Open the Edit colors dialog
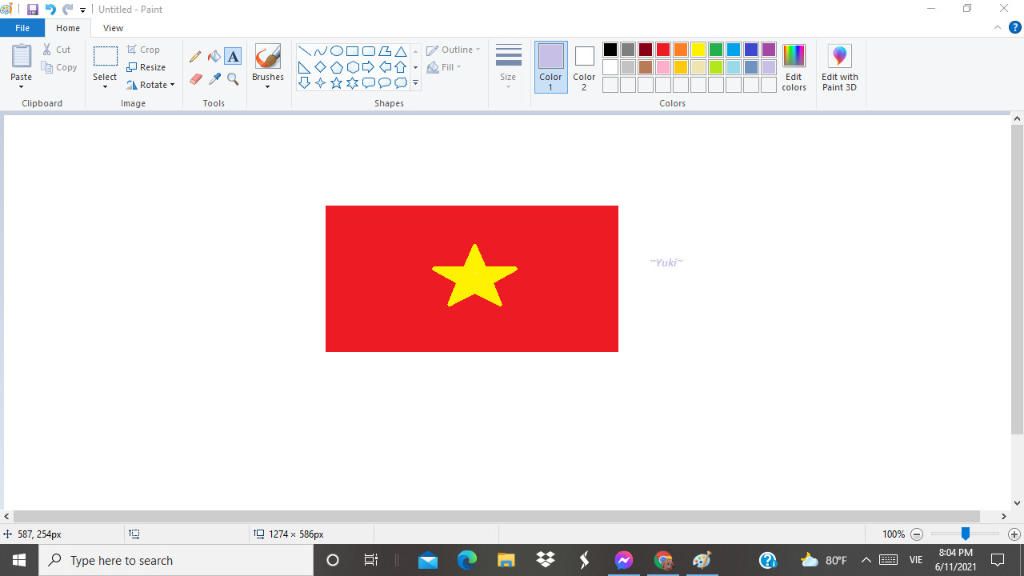 pyautogui.click(x=794, y=67)
